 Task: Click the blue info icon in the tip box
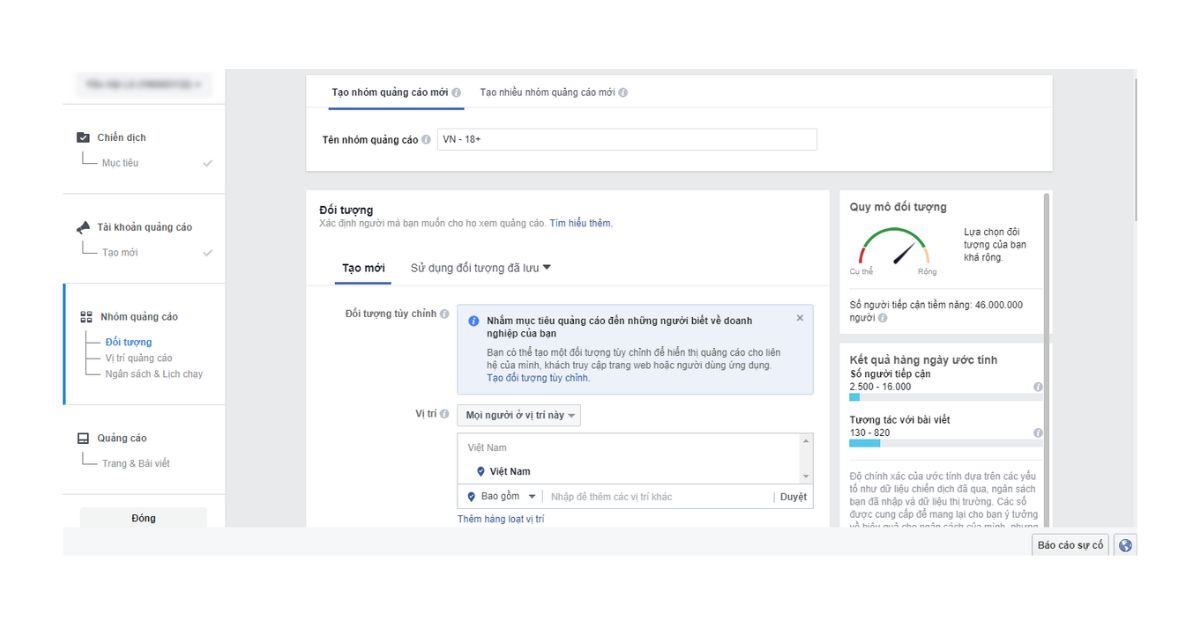coord(474,321)
